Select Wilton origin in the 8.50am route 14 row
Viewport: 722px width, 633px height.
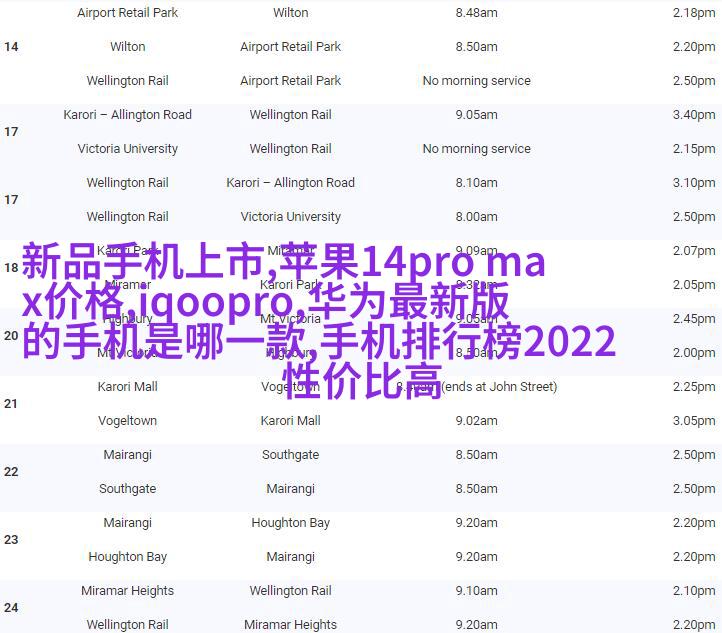click(x=128, y=46)
